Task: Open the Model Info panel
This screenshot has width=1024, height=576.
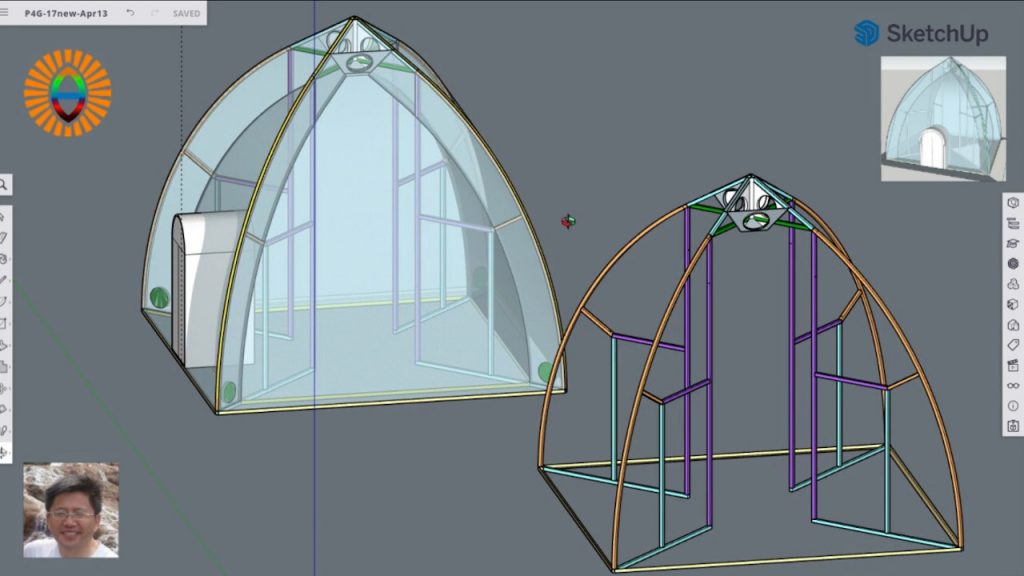Action: tap(1013, 406)
